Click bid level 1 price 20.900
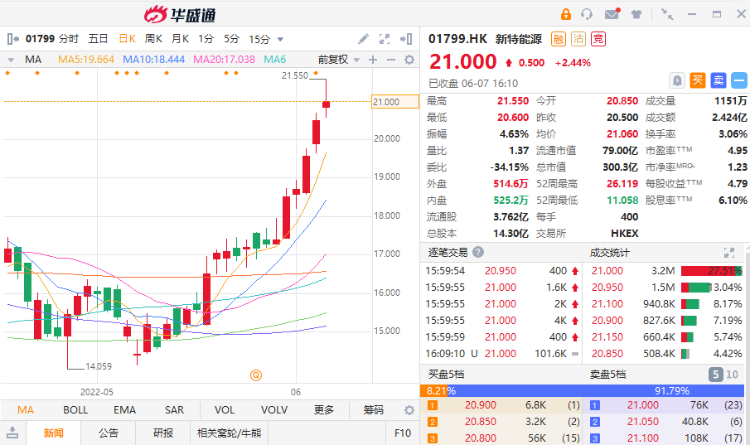Image resolution: width=750 pixels, height=445 pixels. tap(481, 405)
